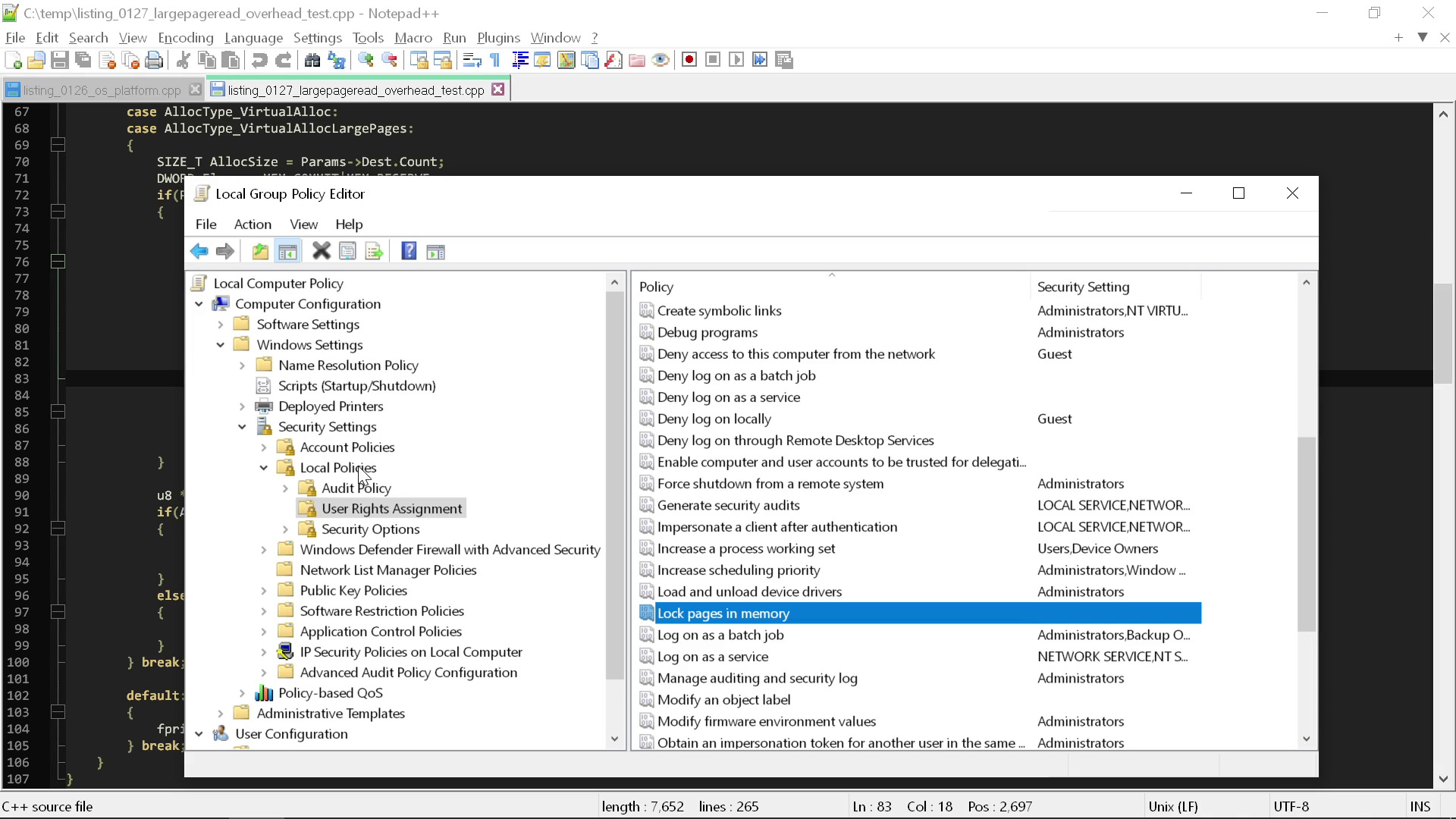Click the Find toolbar icon
The height and width of the screenshot is (819, 1456).
pyautogui.click(x=312, y=61)
